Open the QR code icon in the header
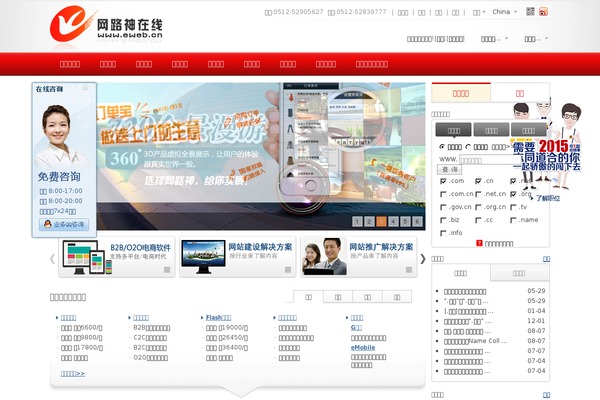The image size is (600, 400). click(530, 11)
